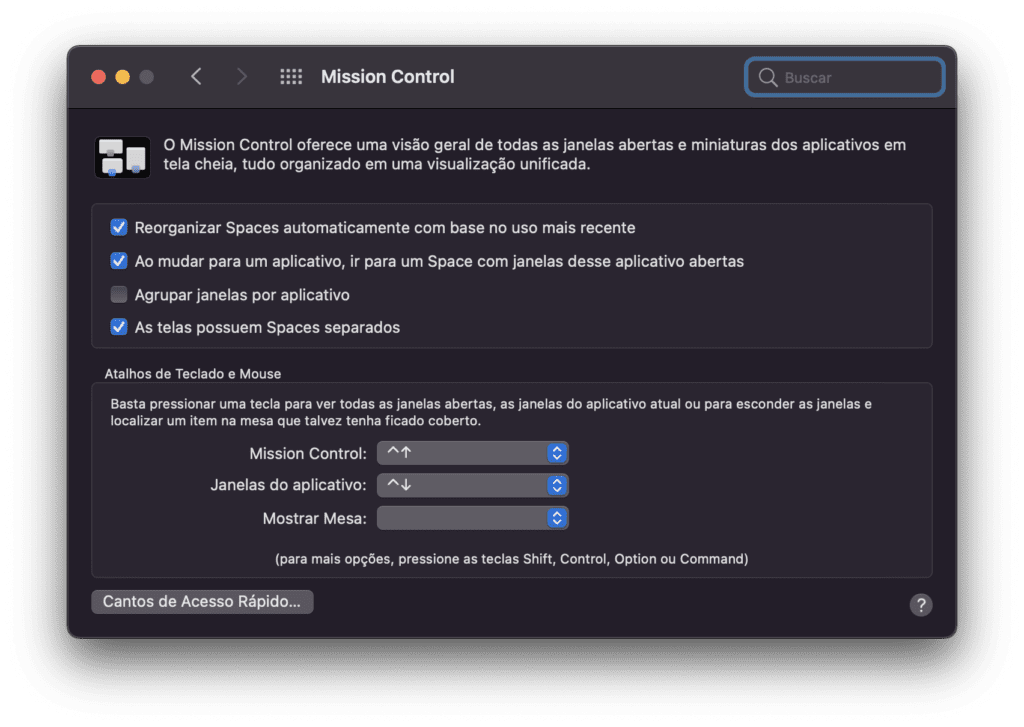Enable Agrupar janelas por aplicativo

click(119, 295)
